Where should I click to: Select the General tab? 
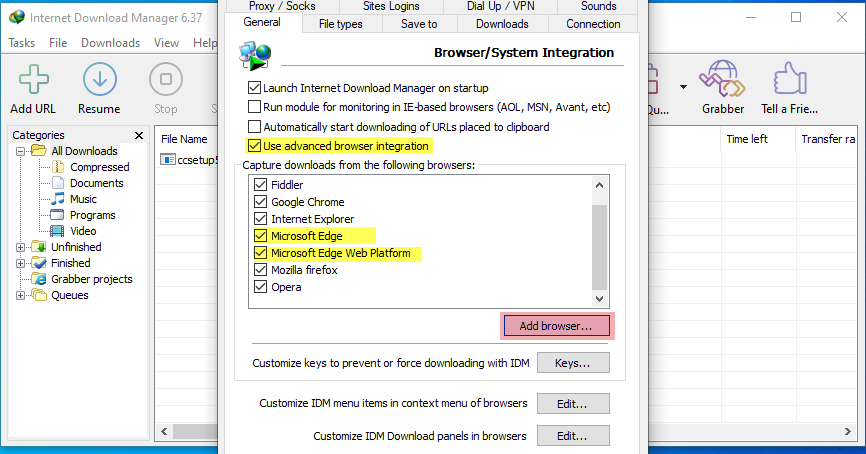click(x=262, y=22)
